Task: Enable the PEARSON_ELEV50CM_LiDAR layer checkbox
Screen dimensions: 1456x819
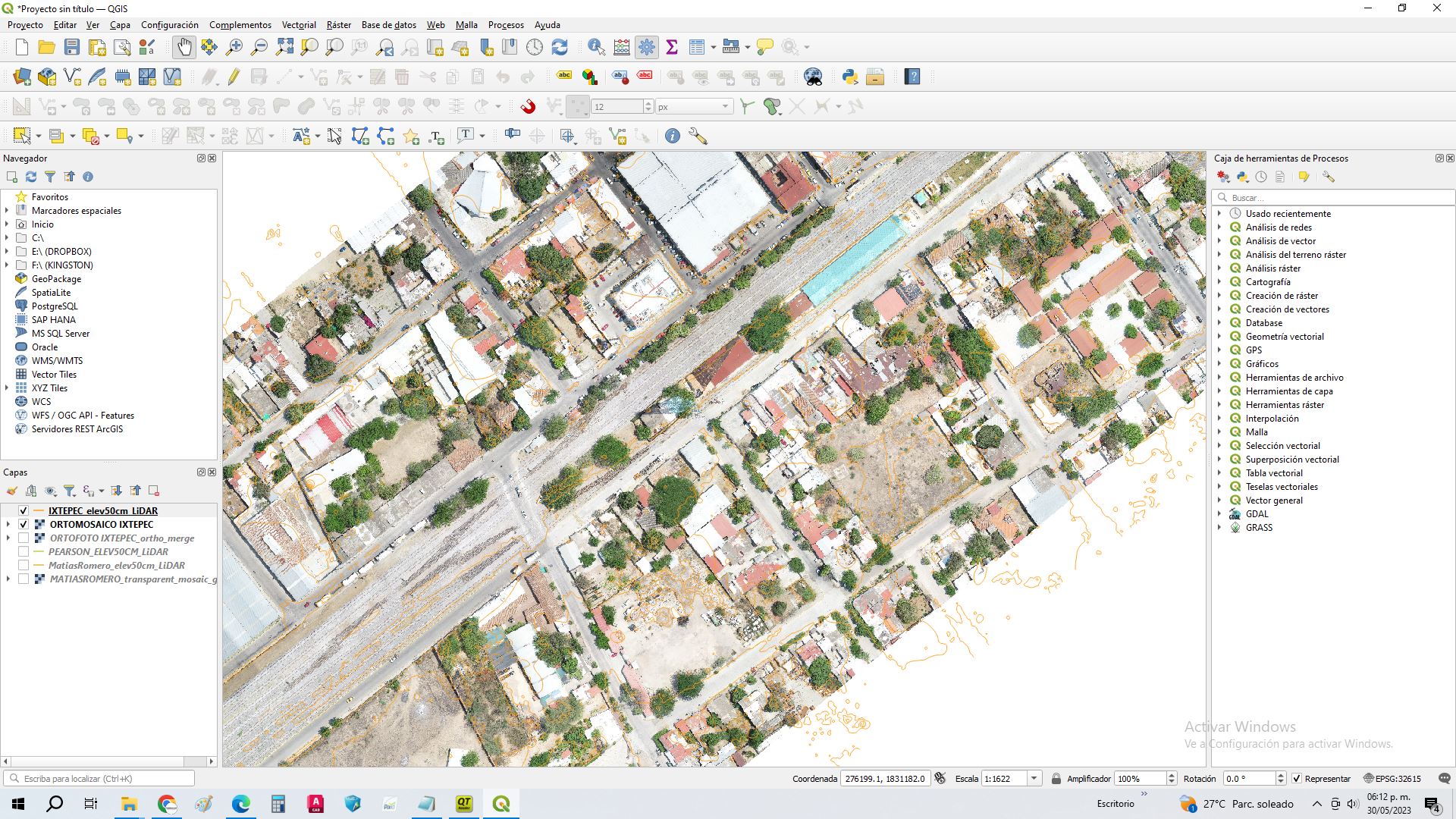Action: 24,552
